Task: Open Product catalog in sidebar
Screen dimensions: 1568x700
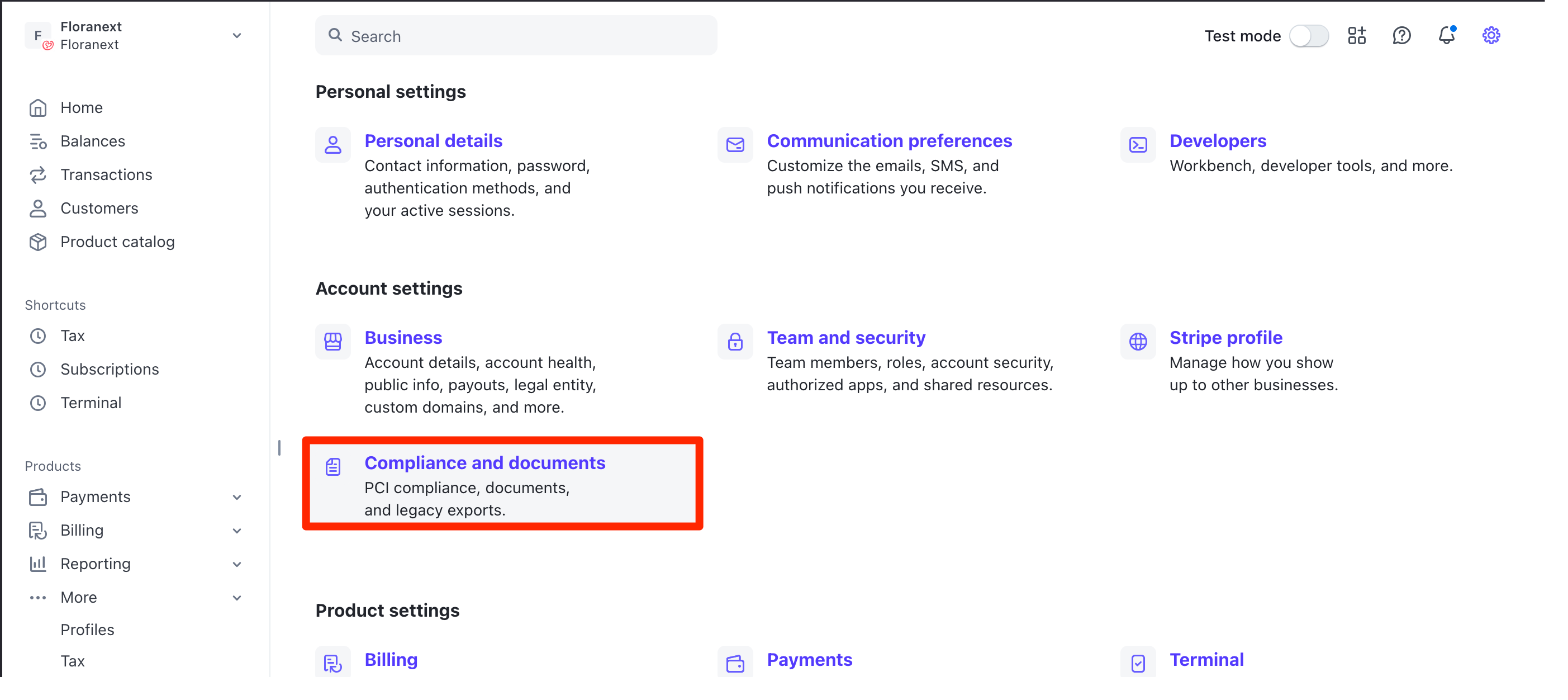Action: click(117, 242)
